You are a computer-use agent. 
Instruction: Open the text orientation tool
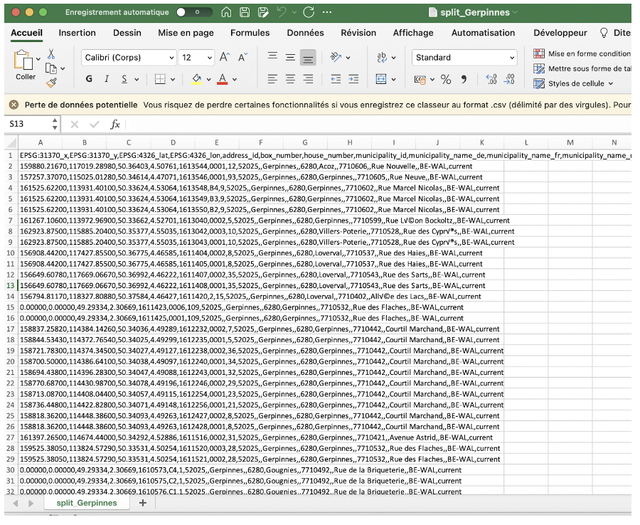coord(336,57)
